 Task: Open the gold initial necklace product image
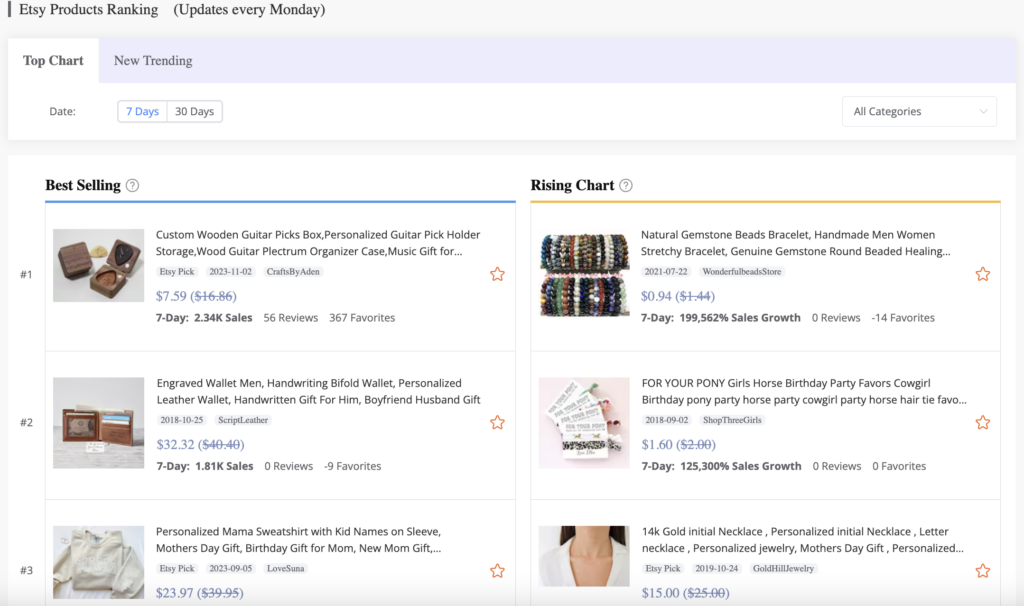pos(584,556)
